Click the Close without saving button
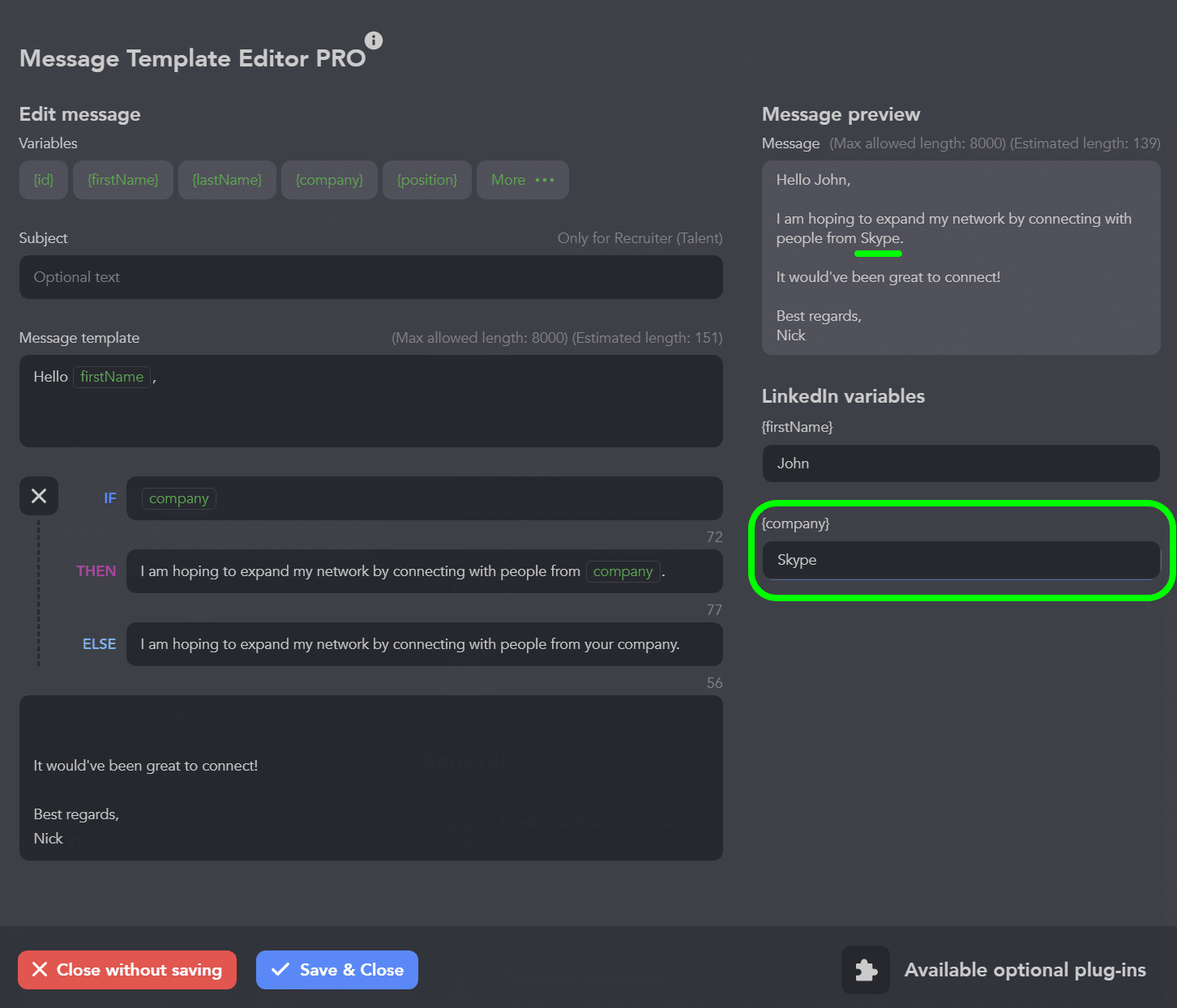The height and width of the screenshot is (1008, 1177). [126, 969]
